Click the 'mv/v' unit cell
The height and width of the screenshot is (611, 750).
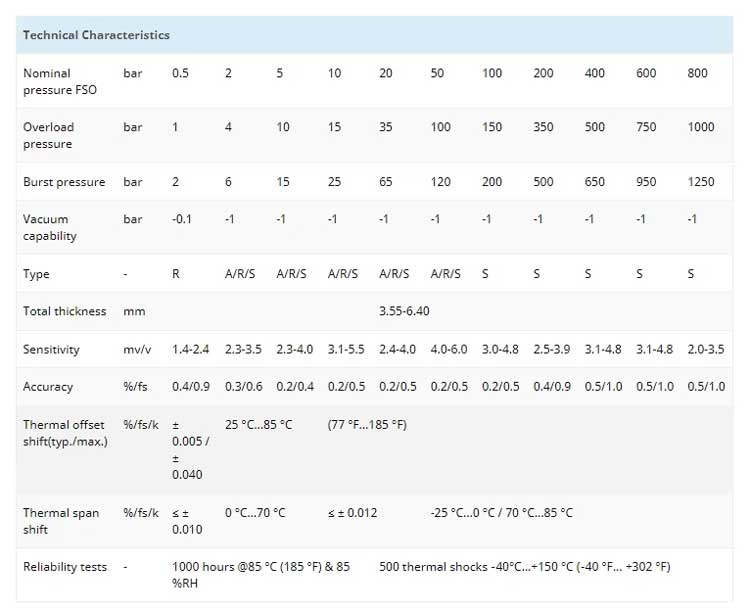click(x=137, y=350)
